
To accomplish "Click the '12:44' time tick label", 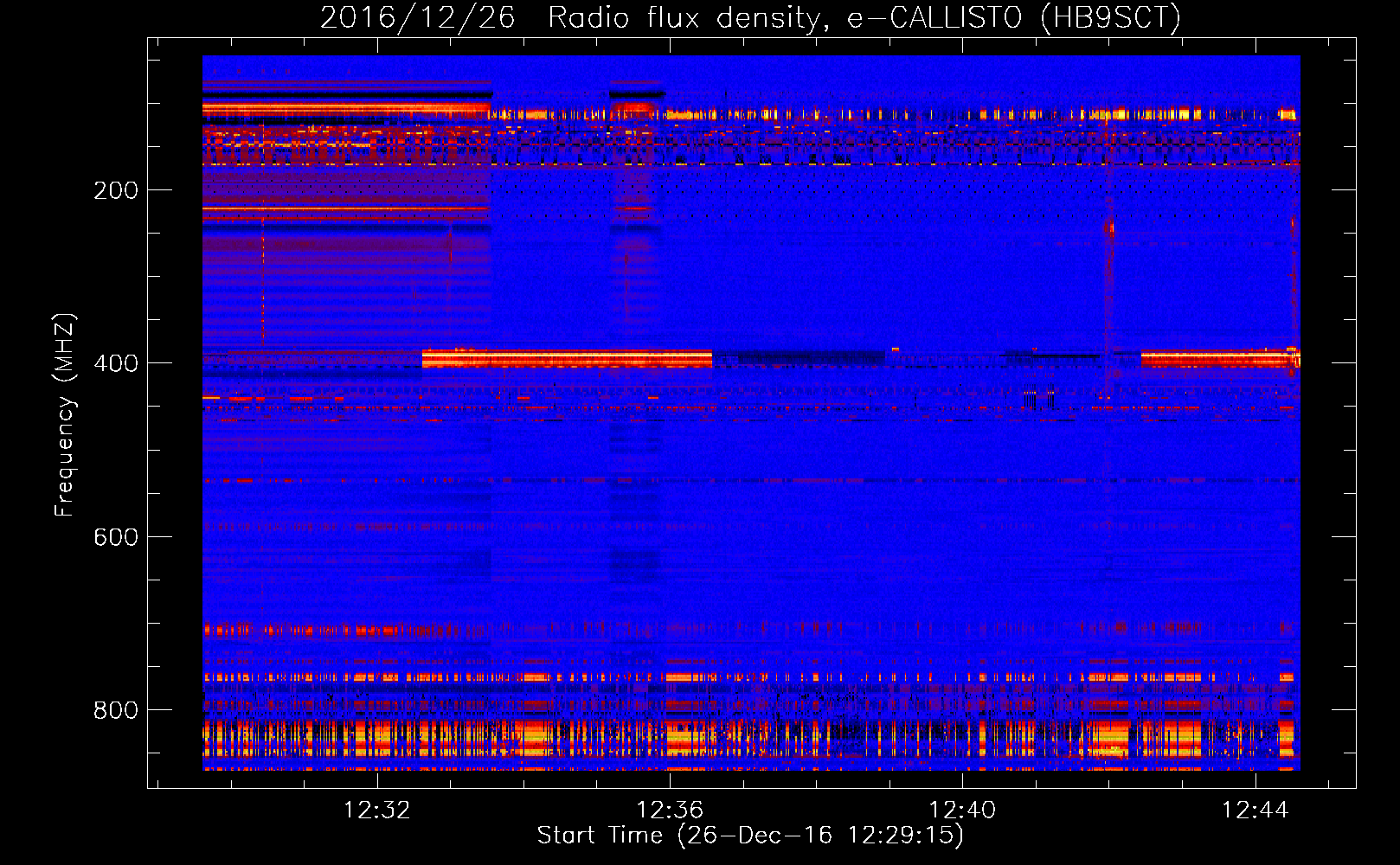I will tap(1255, 811).
